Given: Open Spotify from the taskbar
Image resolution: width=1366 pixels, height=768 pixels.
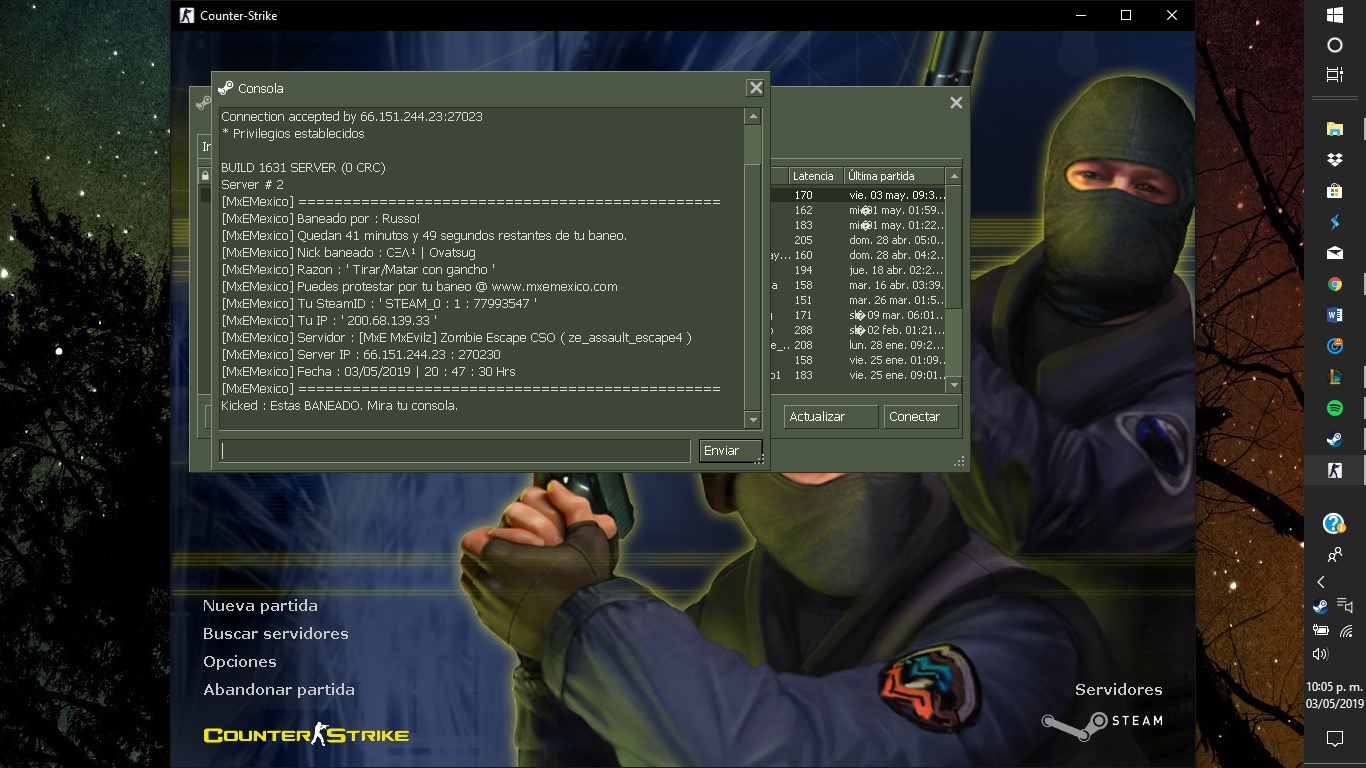Looking at the screenshot, I should click(1334, 408).
